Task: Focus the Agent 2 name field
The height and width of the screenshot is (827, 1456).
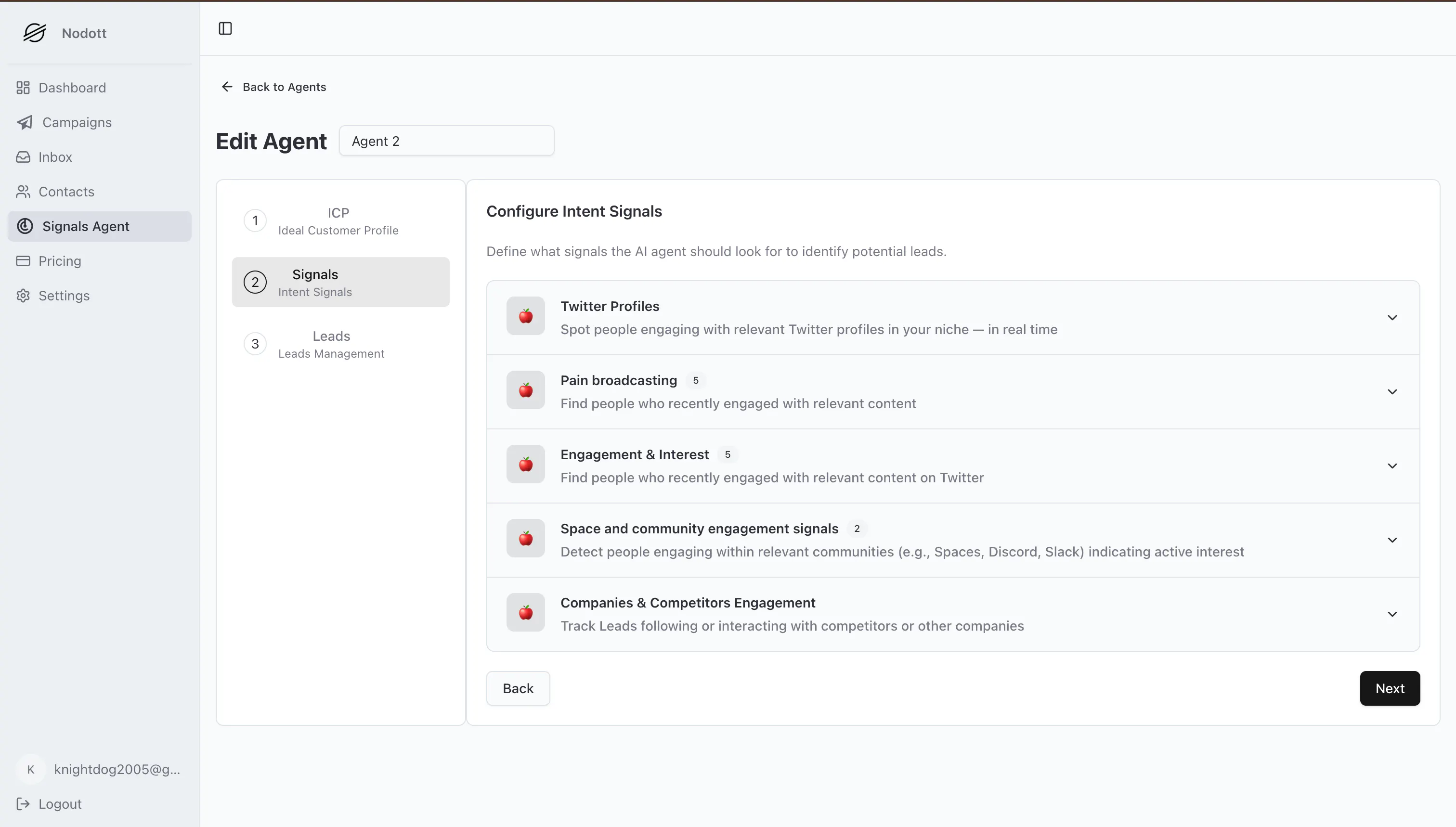Action: (x=446, y=140)
